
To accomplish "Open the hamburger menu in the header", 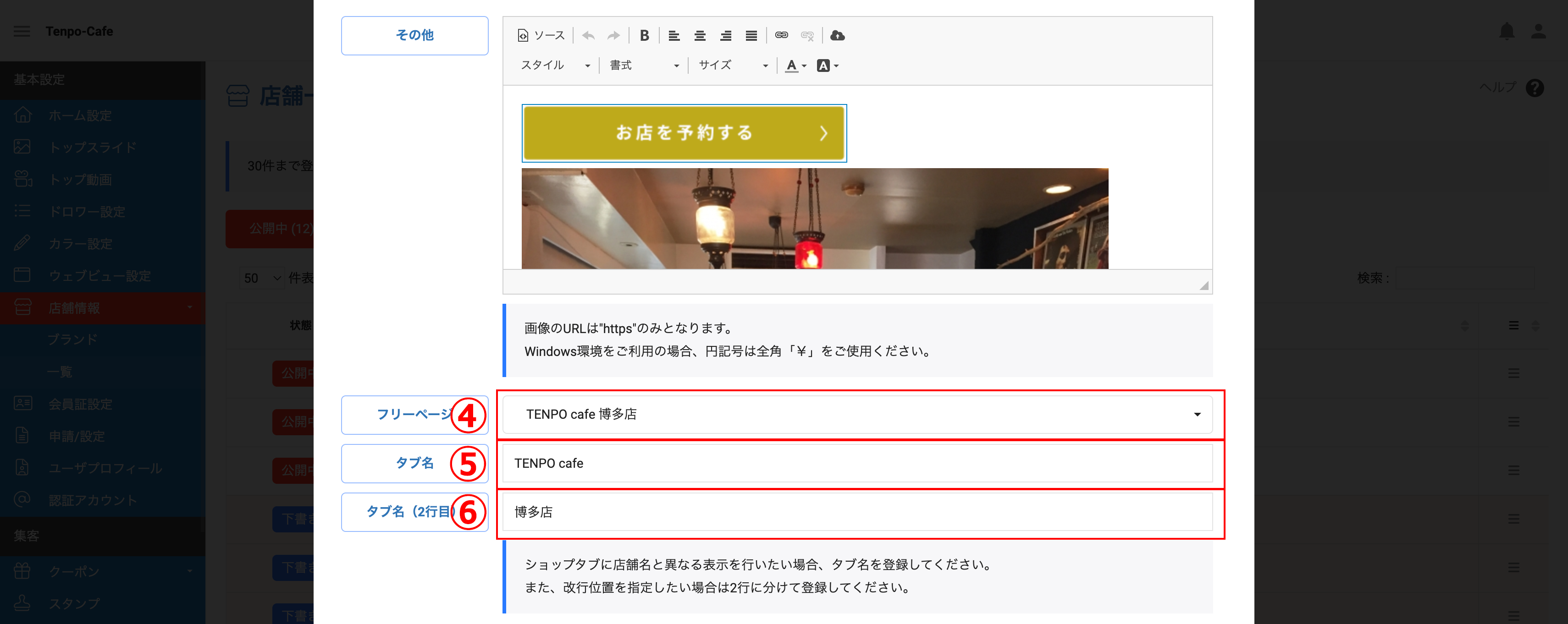I will [22, 31].
